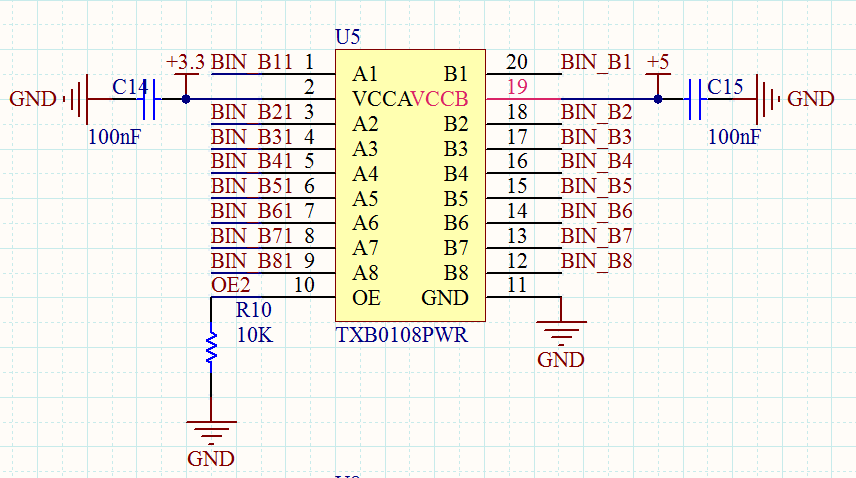This screenshot has width=856, height=478.
Task: Select net label BIN_B7
Action: (x=596, y=236)
